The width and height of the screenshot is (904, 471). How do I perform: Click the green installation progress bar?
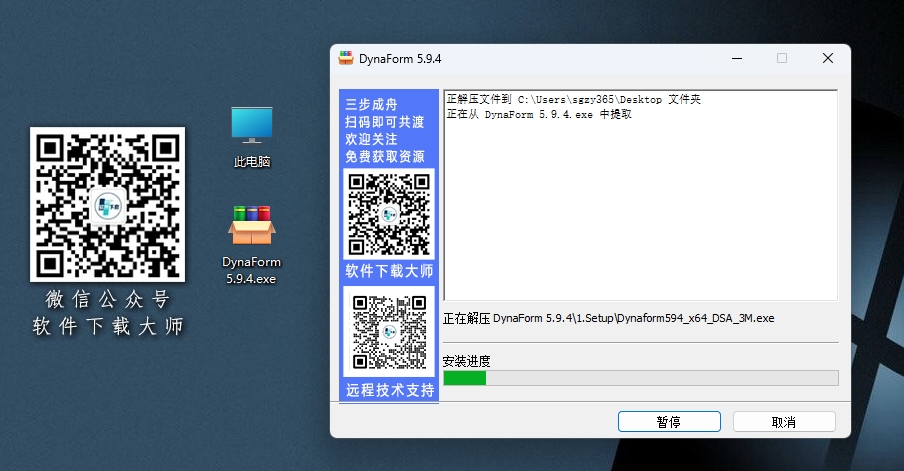coord(641,378)
